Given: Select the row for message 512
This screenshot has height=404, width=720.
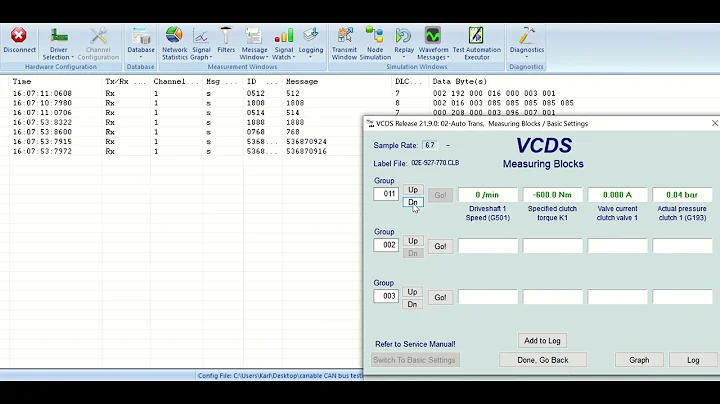Looking at the screenshot, I should tap(294, 93).
